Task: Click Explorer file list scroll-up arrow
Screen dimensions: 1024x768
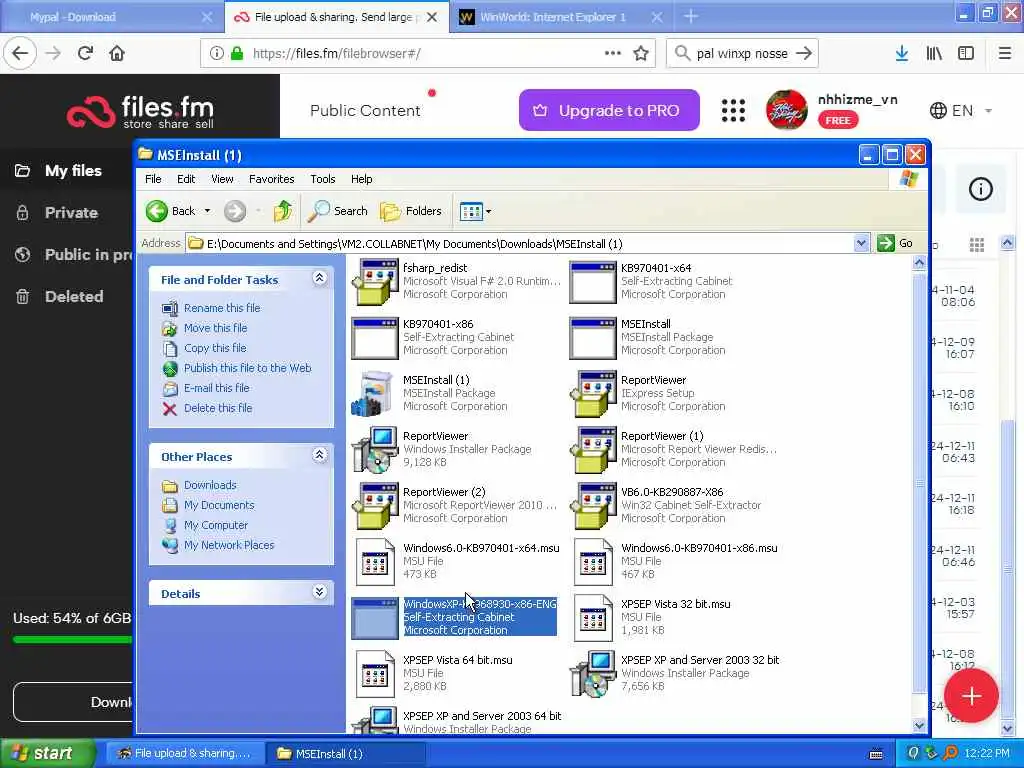Action: (x=920, y=263)
